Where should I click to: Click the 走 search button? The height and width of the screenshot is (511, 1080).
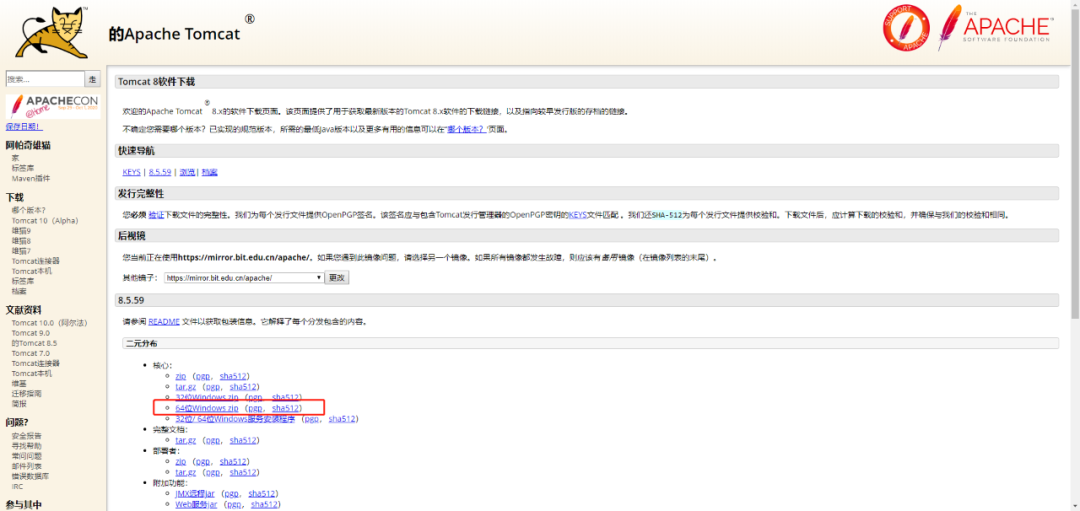(x=93, y=79)
